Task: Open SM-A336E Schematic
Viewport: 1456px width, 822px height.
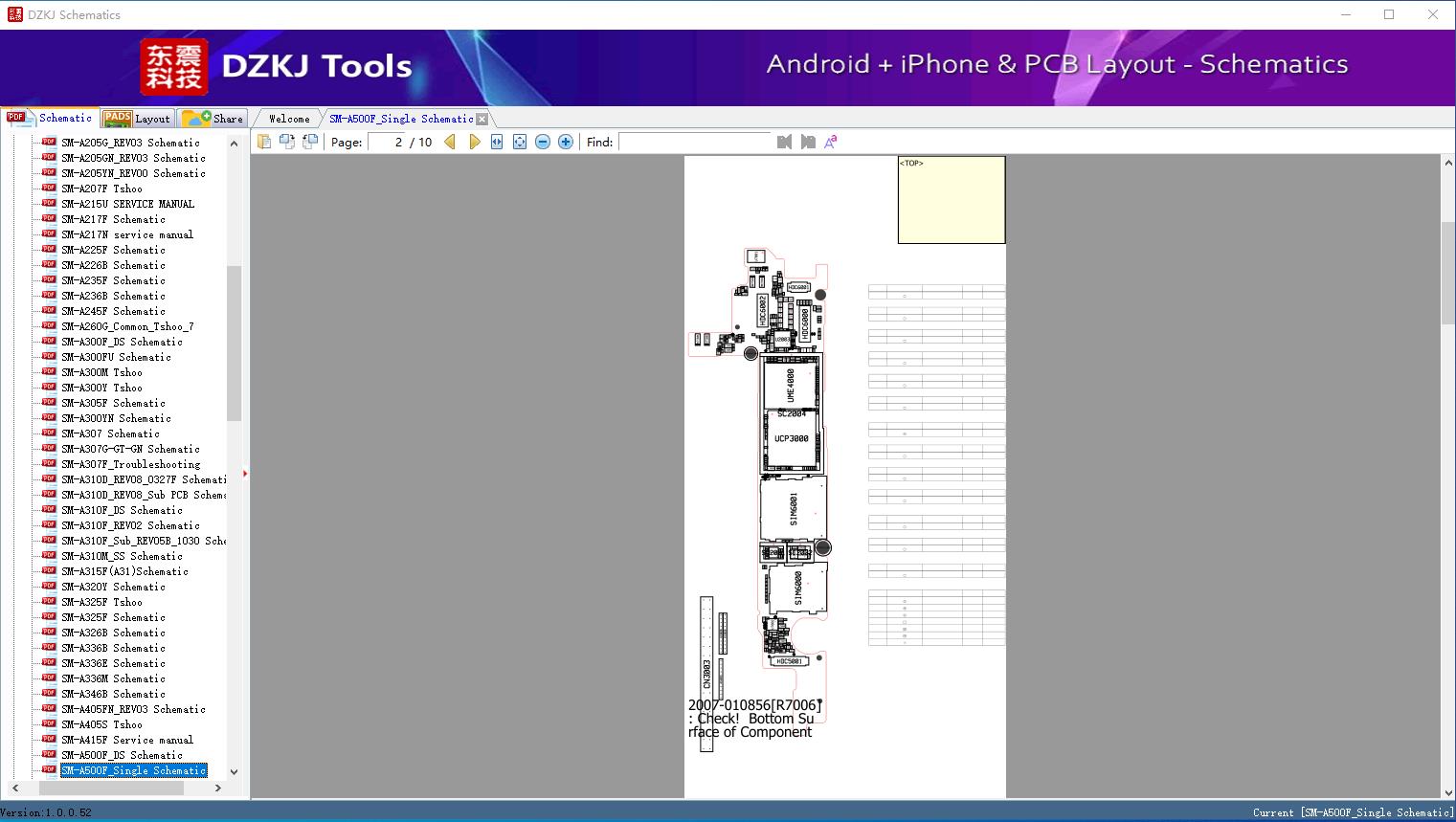Action: pyautogui.click(x=113, y=663)
